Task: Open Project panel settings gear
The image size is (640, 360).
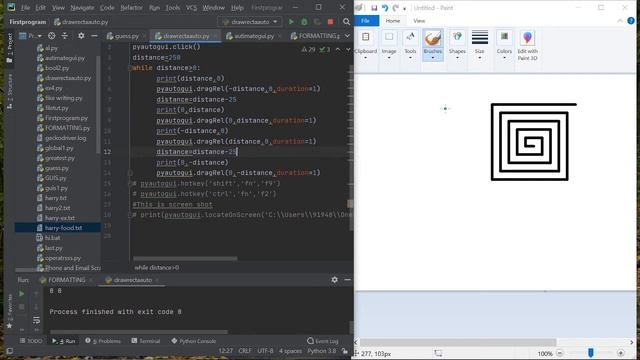Action: point(81,36)
